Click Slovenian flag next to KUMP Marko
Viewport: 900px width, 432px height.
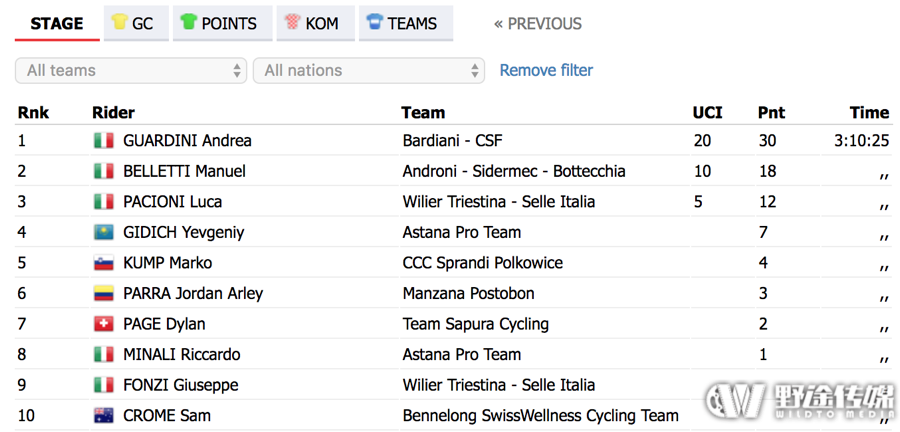coord(104,263)
